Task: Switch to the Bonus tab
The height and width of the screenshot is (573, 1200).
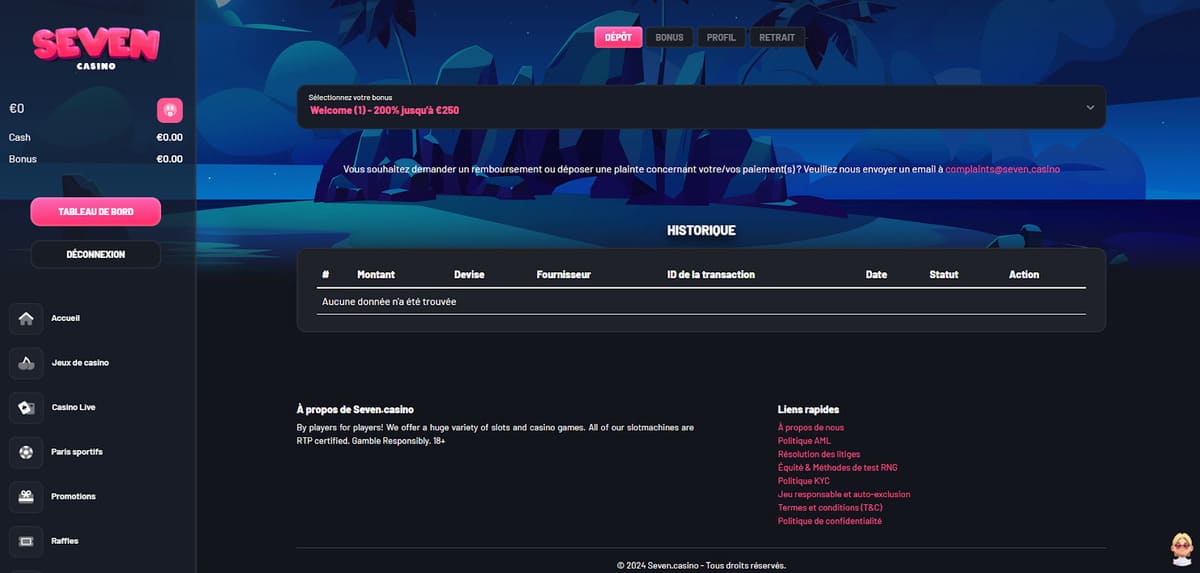Action: pos(669,37)
